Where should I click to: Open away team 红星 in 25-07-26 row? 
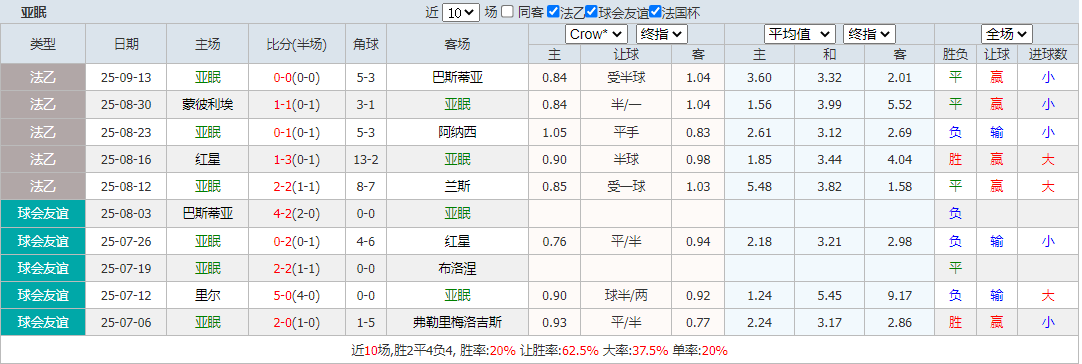click(458, 241)
